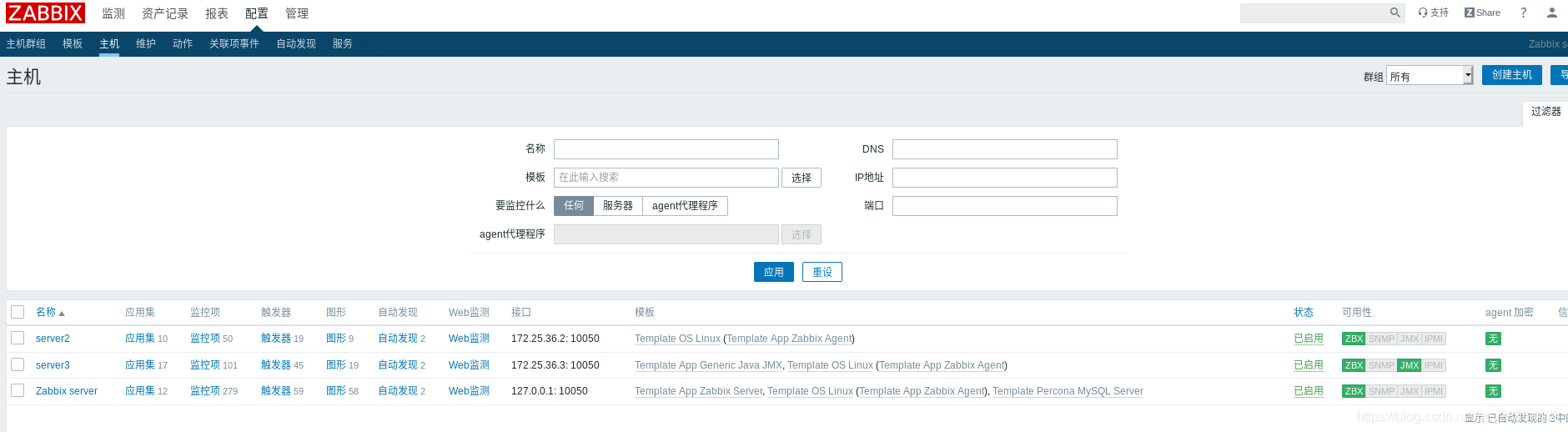Sort hosts by 状态 column
1568x432 pixels.
pos(1304,312)
